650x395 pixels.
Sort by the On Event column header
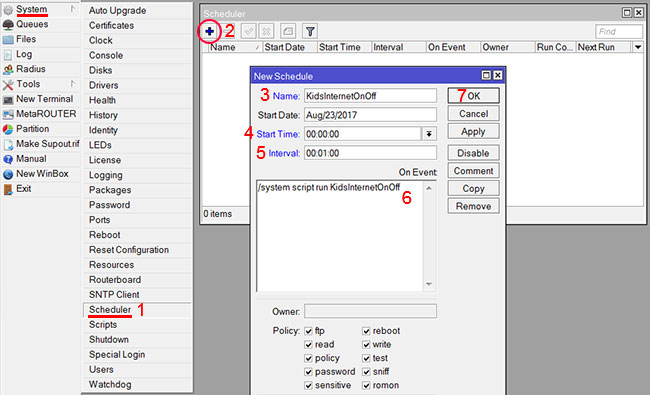point(453,47)
